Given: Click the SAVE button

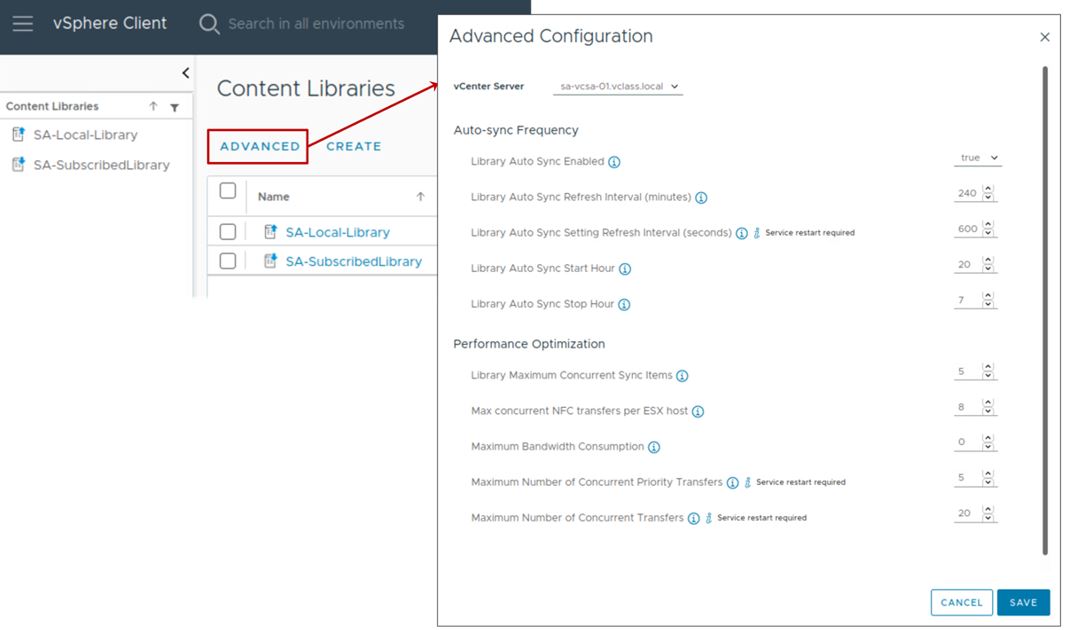Looking at the screenshot, I should 1023,602.
